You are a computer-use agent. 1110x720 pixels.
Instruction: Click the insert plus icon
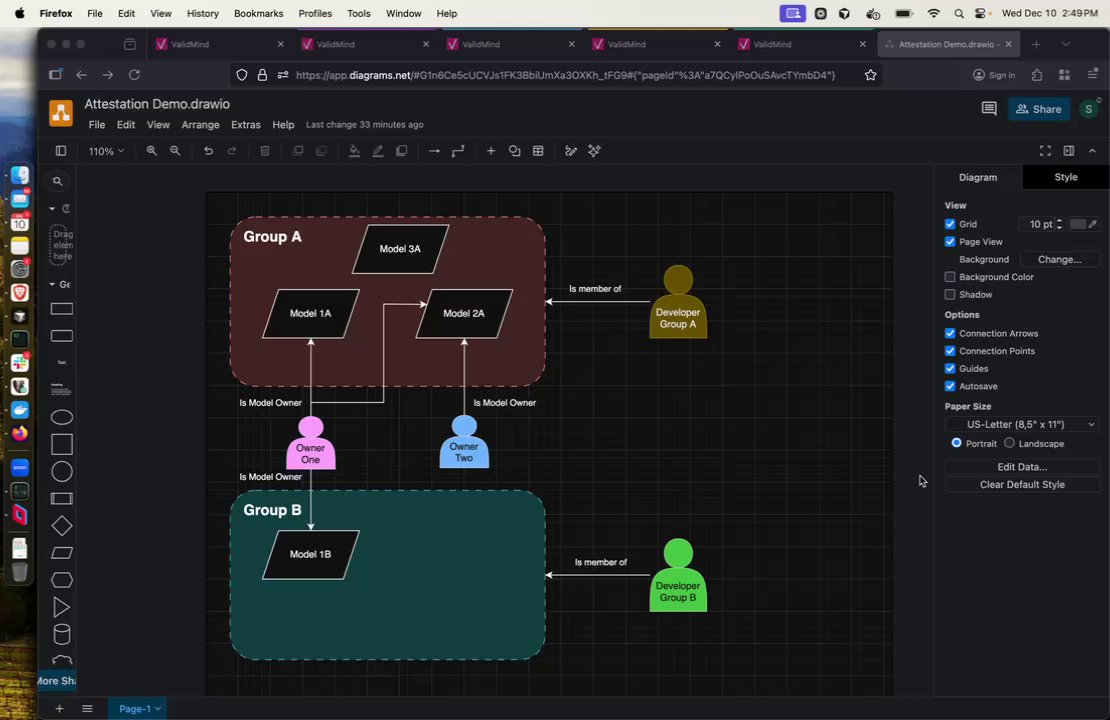click(491, 151)
